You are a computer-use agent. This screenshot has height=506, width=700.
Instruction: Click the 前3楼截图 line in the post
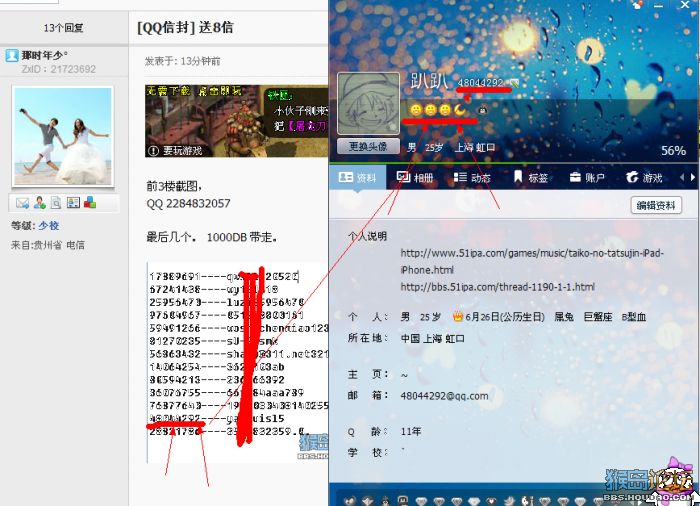click(x=174, y=186)
